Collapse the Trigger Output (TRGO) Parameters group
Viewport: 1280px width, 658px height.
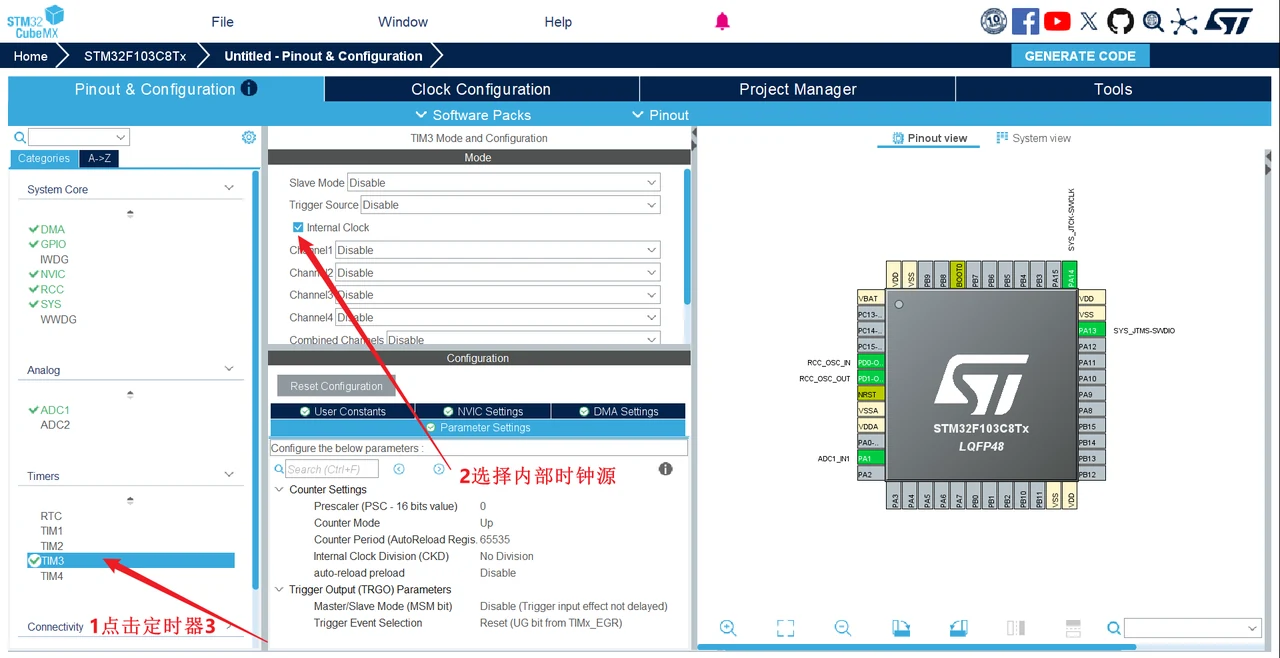coord(280,590)
